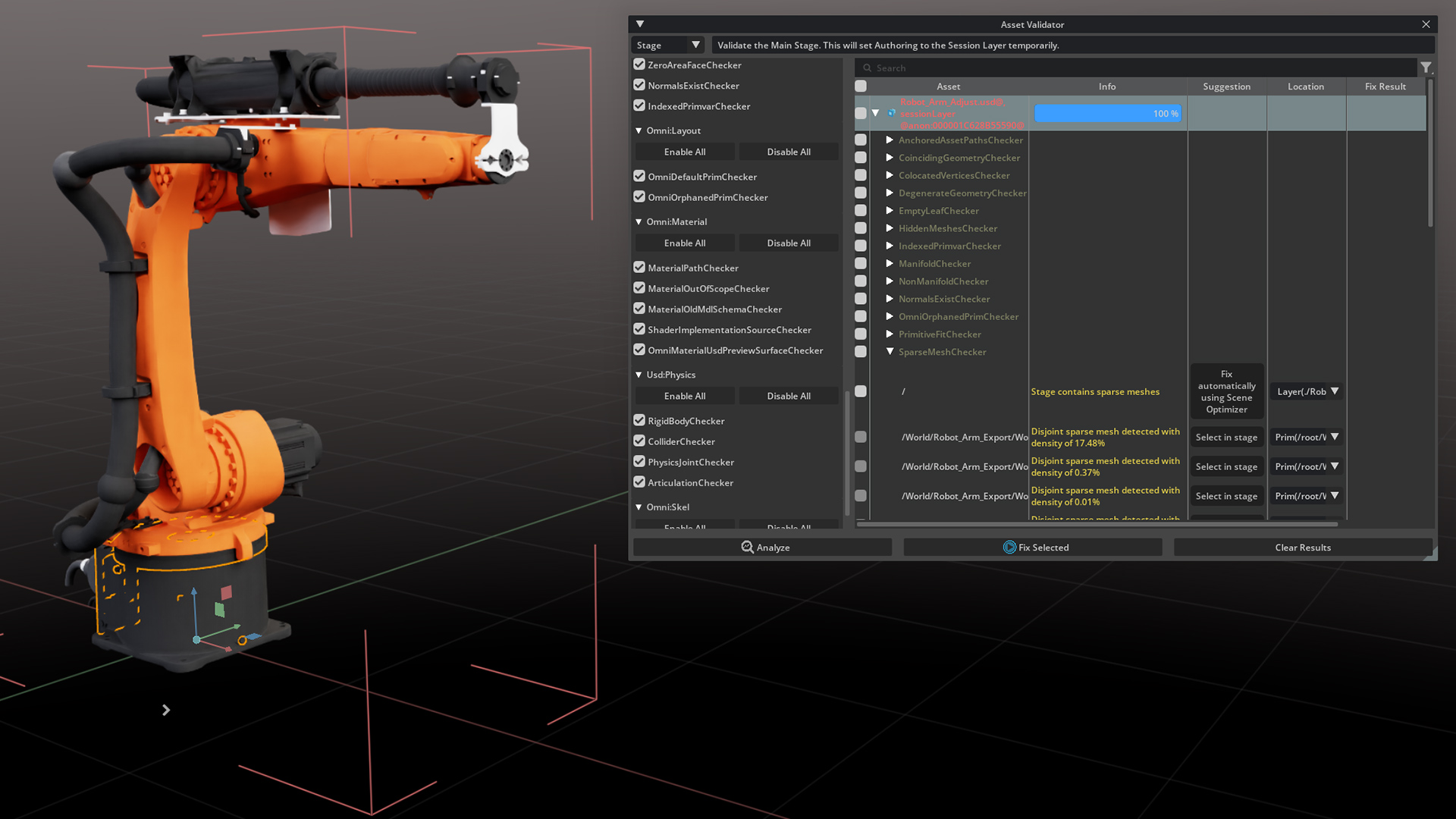Collapse the Robot_Arm_Adjust asset row
The image size is (1456, 819).
[x=876, y=113]
